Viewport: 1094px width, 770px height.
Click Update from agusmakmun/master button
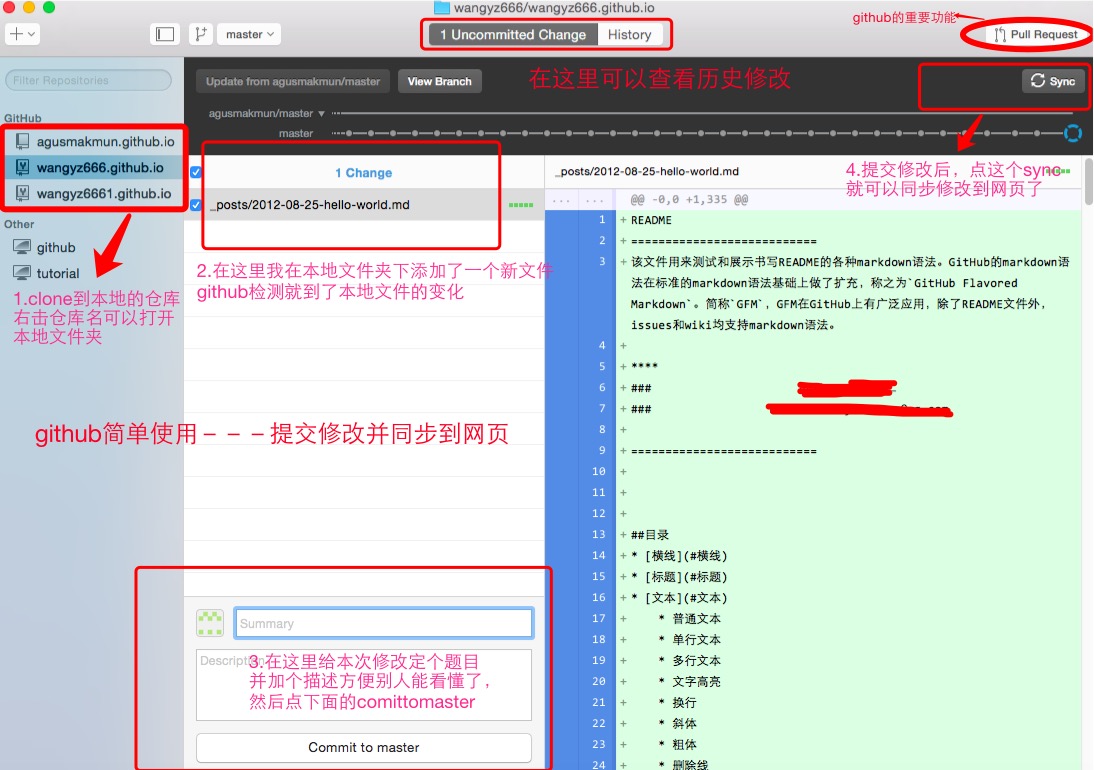tap(292, 82)
